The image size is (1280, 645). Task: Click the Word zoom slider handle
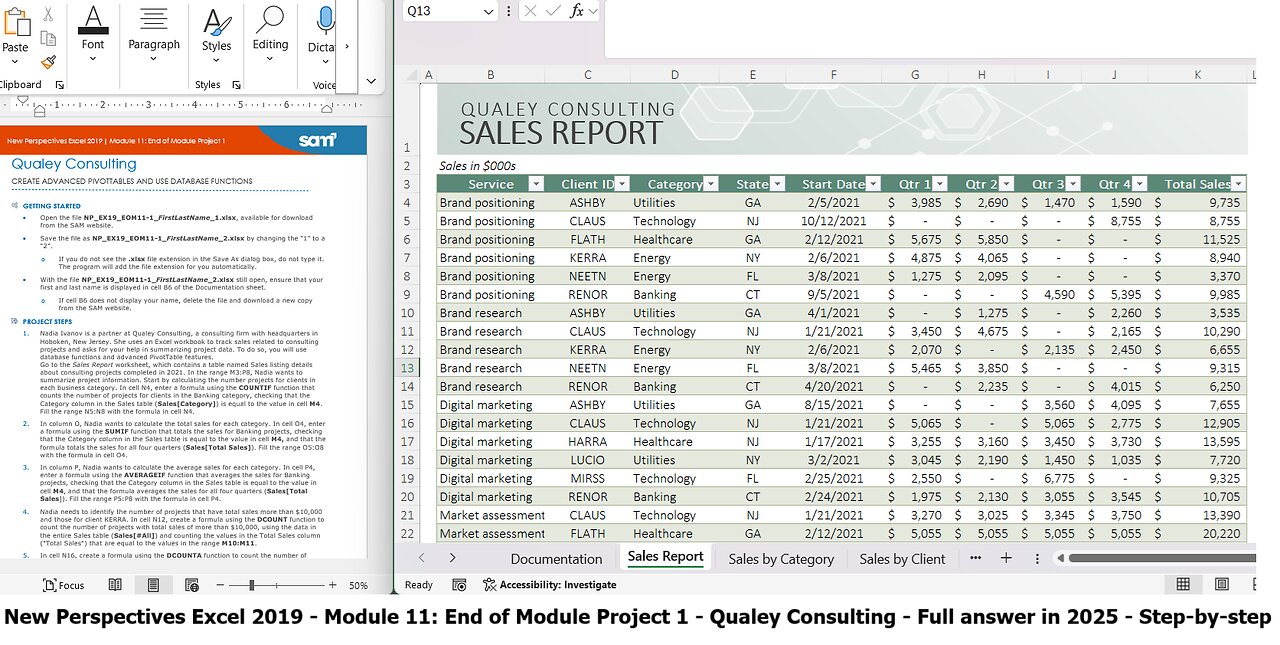pos(251,585)
